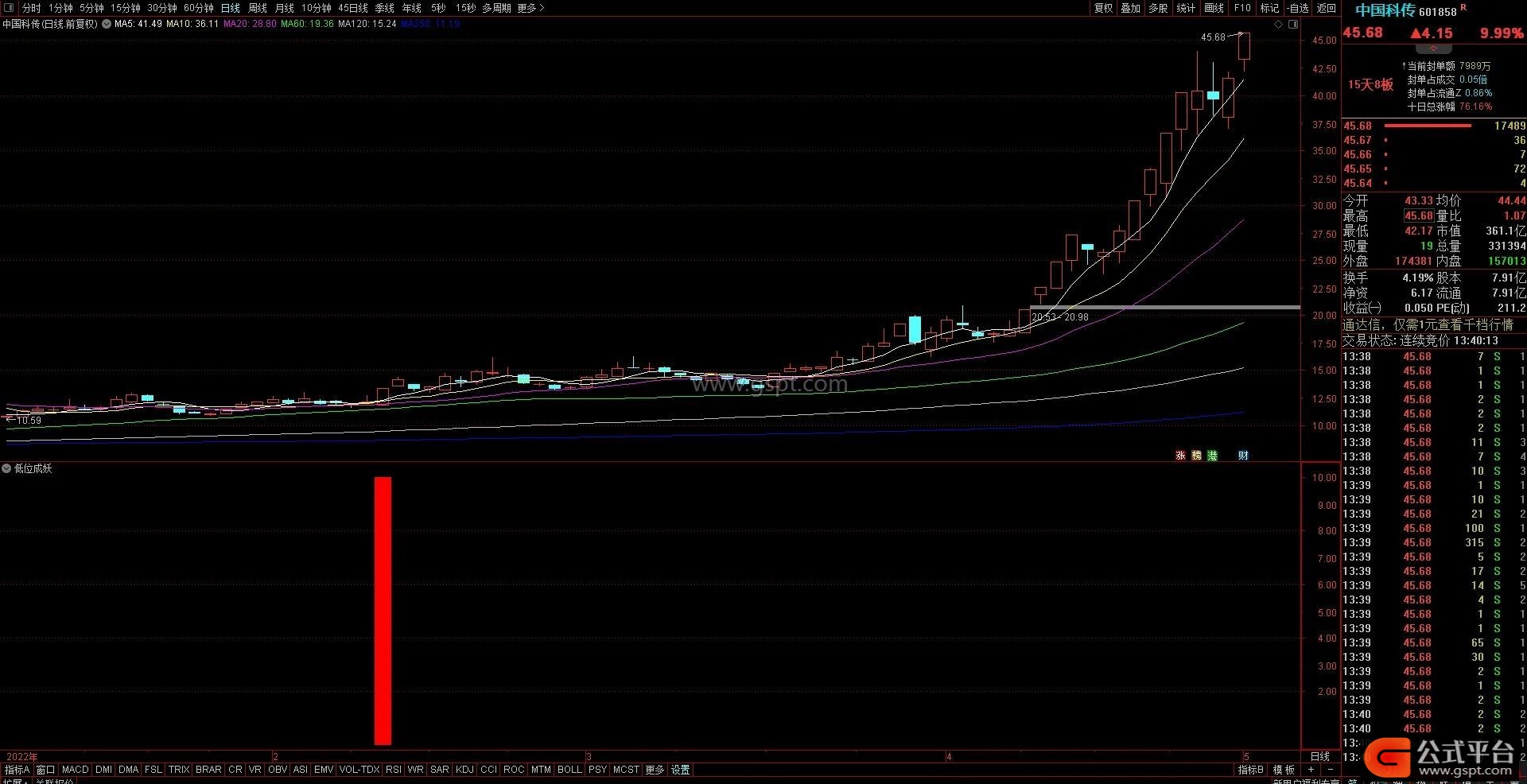The image size is (1527, 784).
Task: Click the red signal bar in 低位成妖
Action: pos(383,611)
